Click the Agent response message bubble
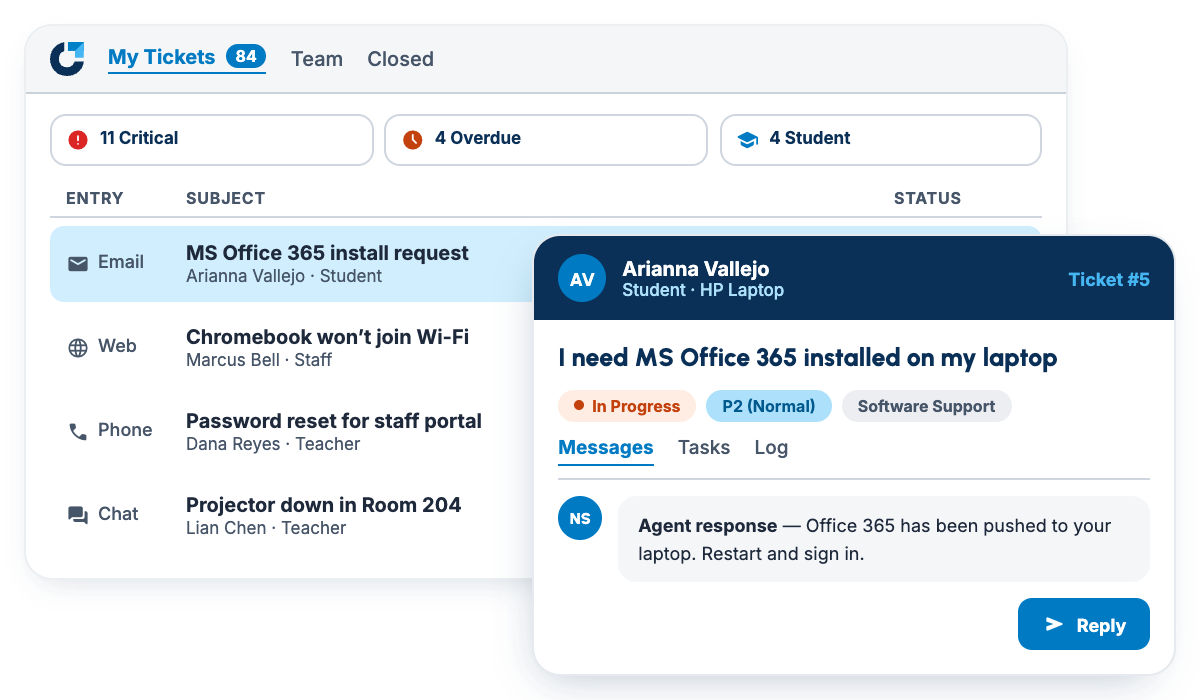 click(x=884, y=539)
